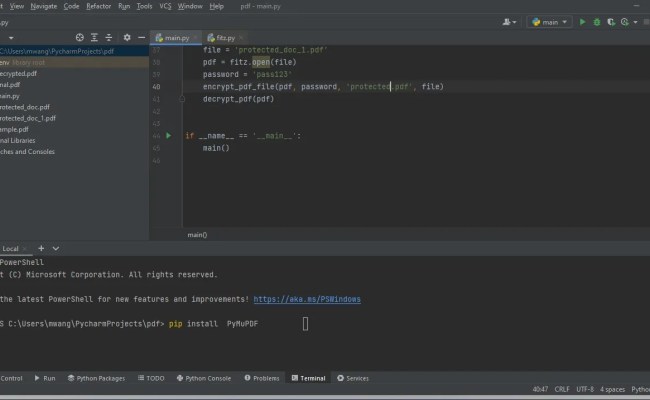Viewport: 650px width, 400px height.
Task: Close the Local terminal tab
Action: tap(25, 249)
